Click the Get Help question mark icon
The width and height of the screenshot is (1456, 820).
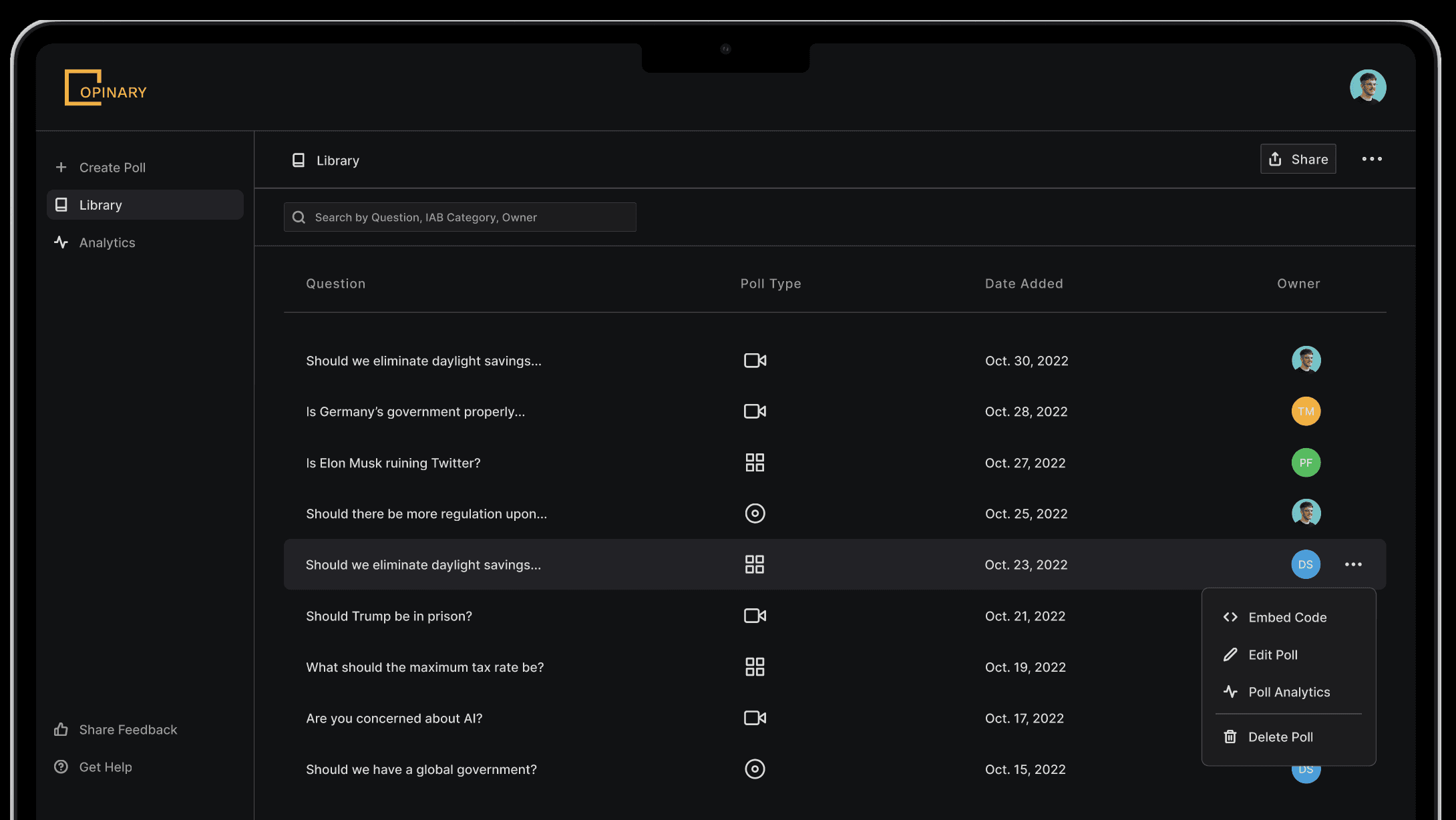pyautogui.click(x=61, y=767)
